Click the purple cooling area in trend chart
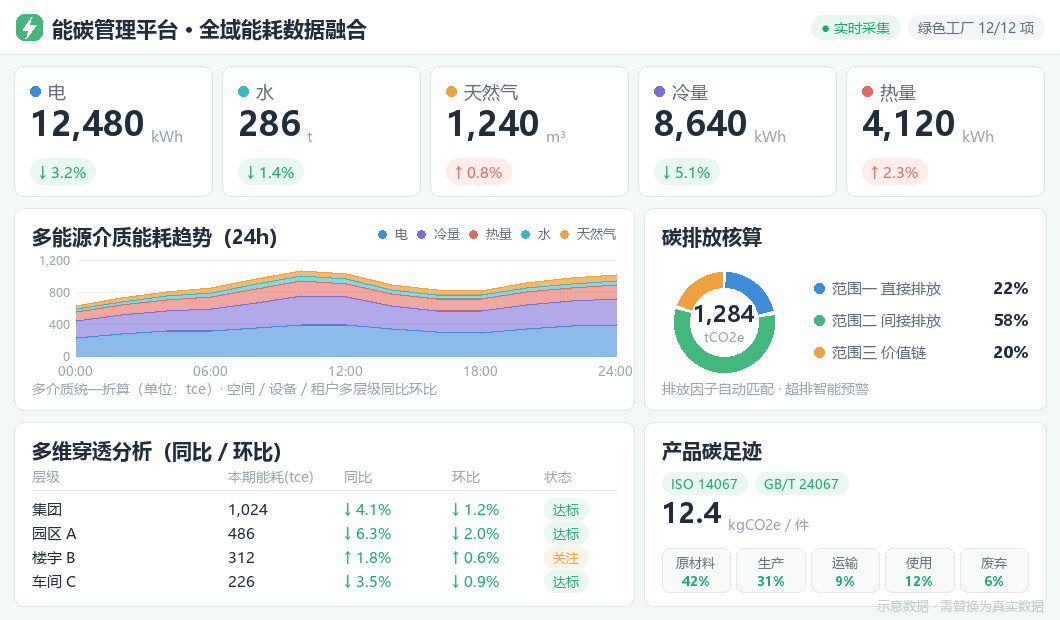Image resolution: width=1060 pixels, height=620 pixels. (x=345, y=311)
